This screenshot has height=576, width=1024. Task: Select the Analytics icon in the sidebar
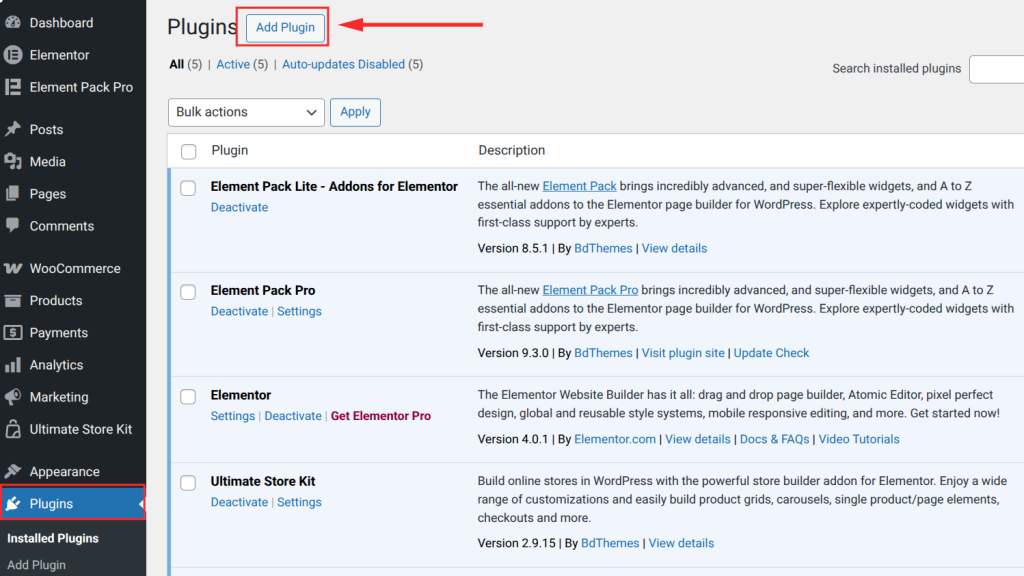15,364
